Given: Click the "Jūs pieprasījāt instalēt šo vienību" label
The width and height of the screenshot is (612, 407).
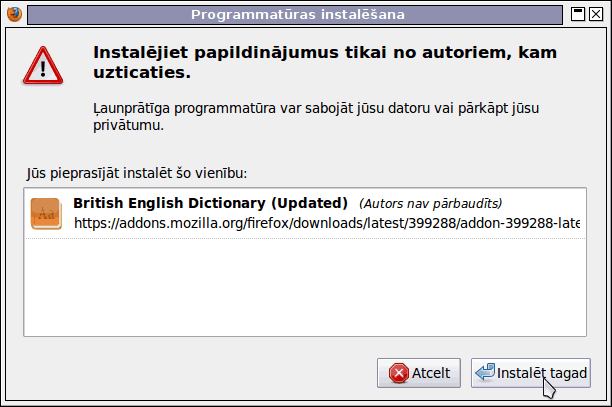Looking at the screenshot, I should click(137, 173).
